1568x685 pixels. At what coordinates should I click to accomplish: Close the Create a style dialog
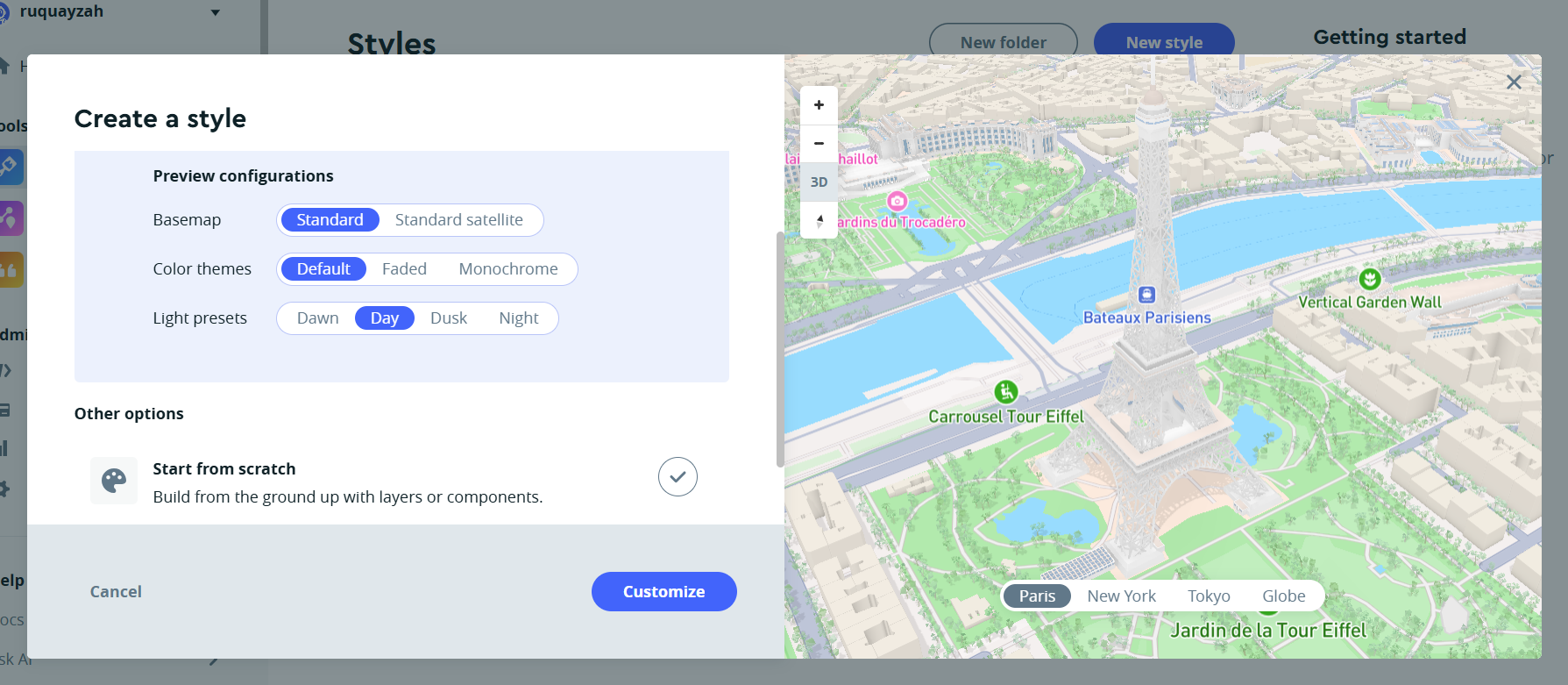tap(1513, 82)
